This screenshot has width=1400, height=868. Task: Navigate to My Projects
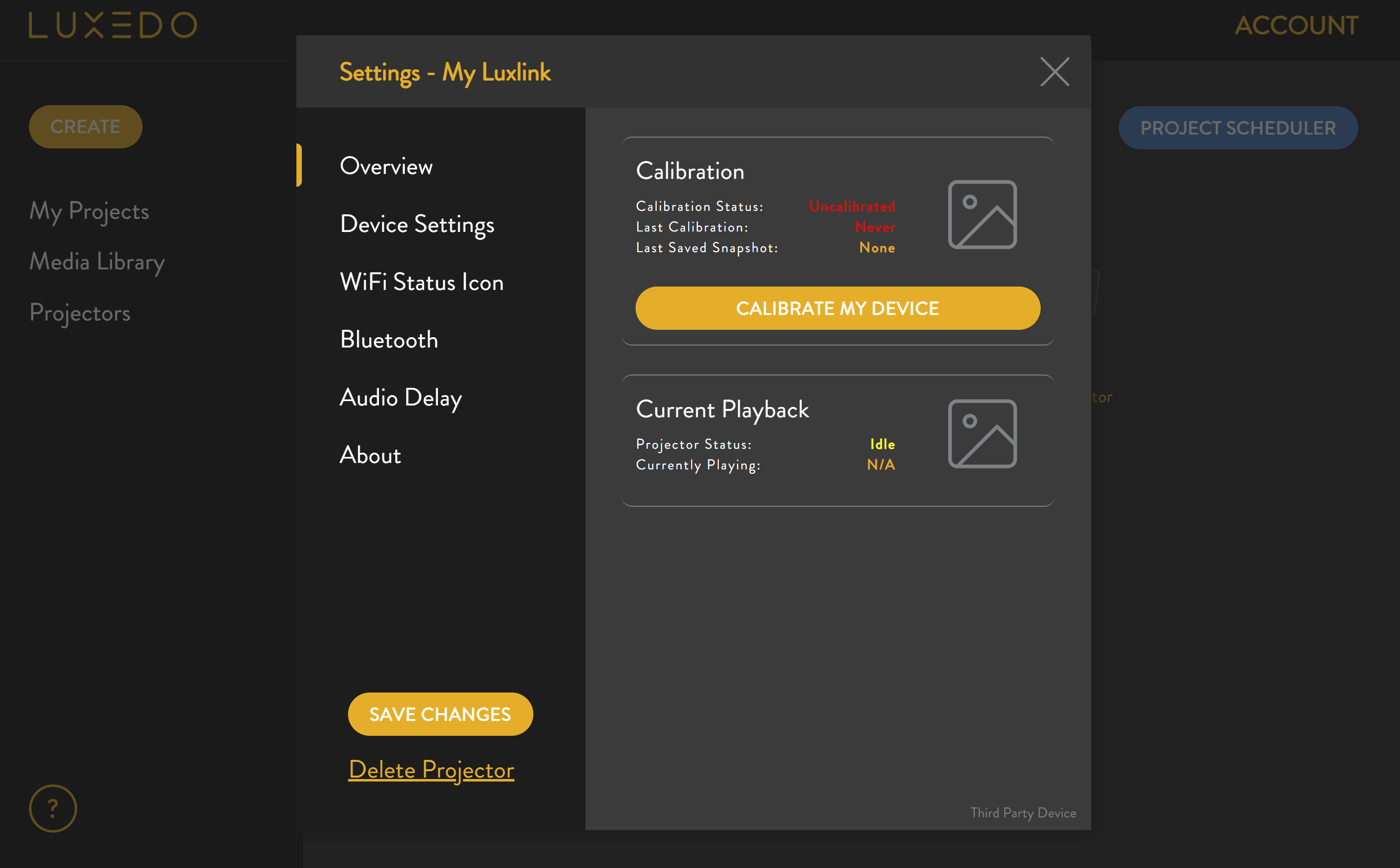pyautogui.click(x=89, y=211)
